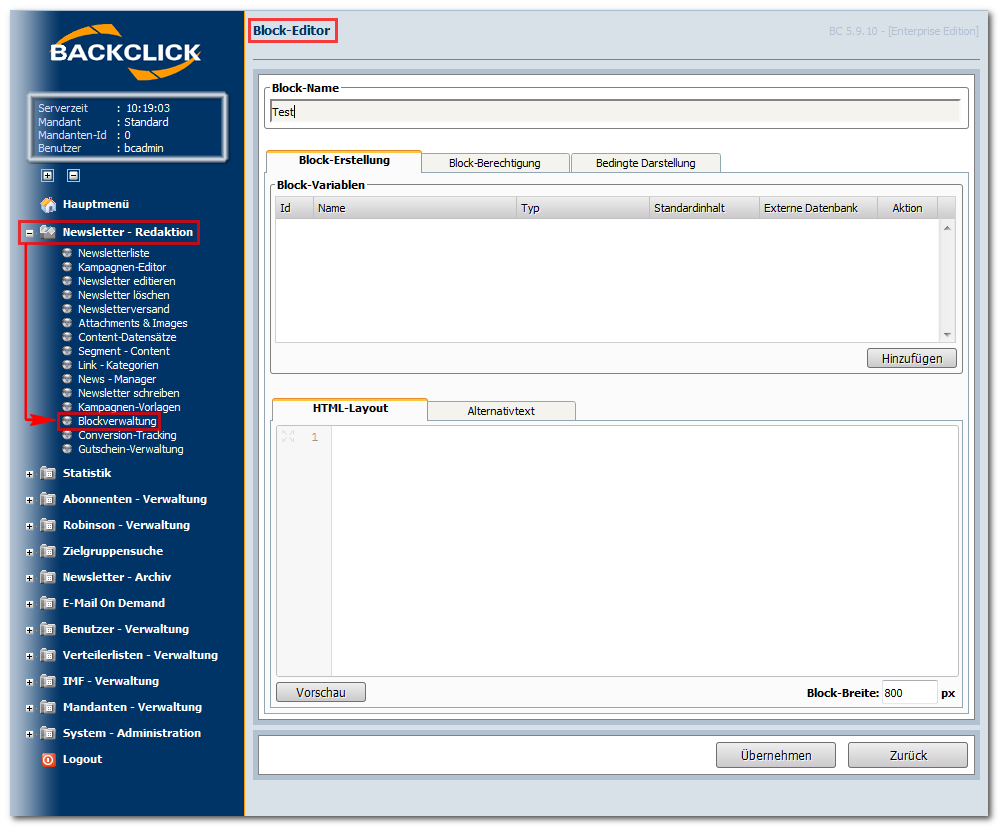Click the red Logout power icon

point(48,759)
